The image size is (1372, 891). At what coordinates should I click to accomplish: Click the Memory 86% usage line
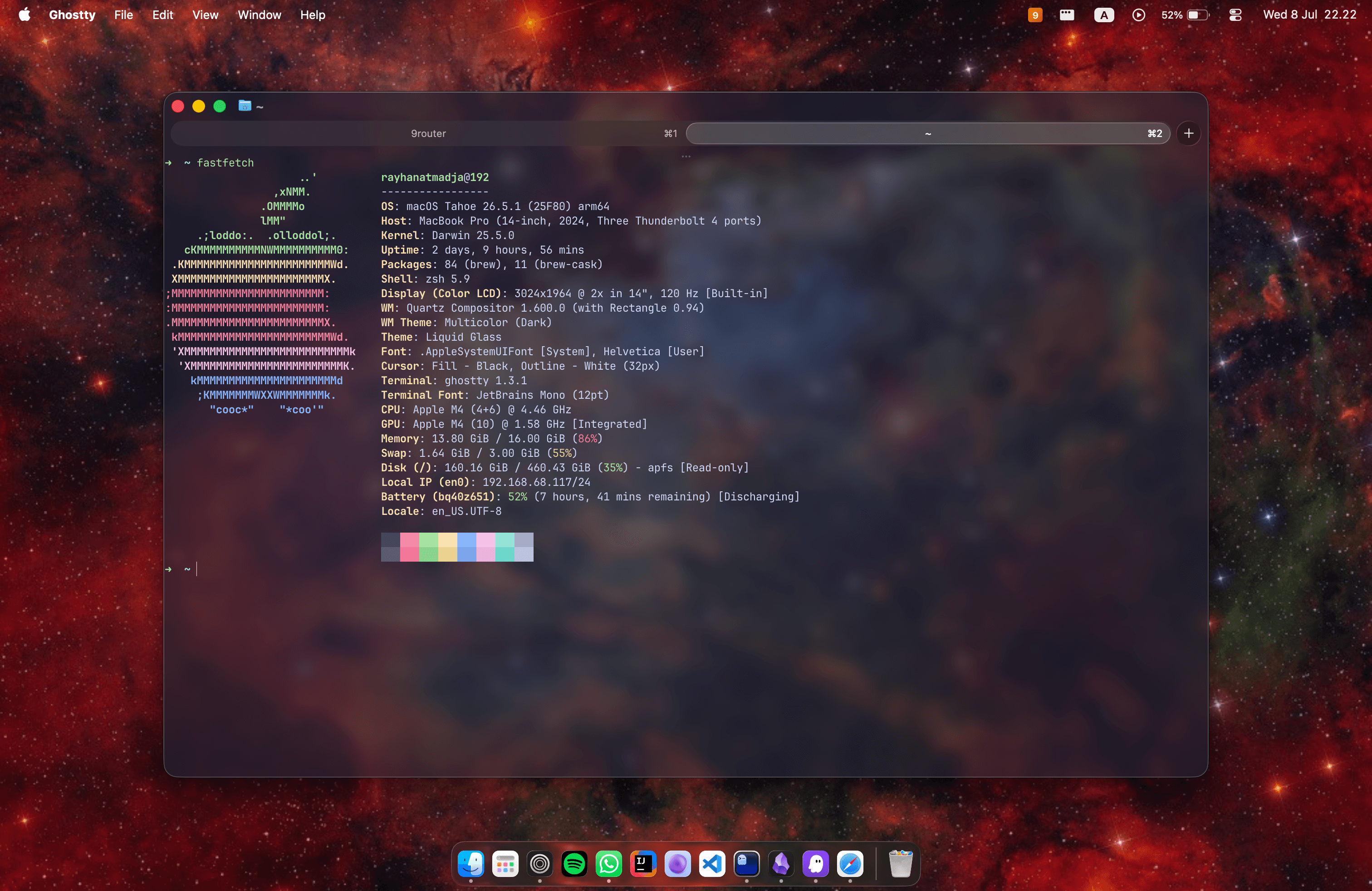tap(492, 439)
